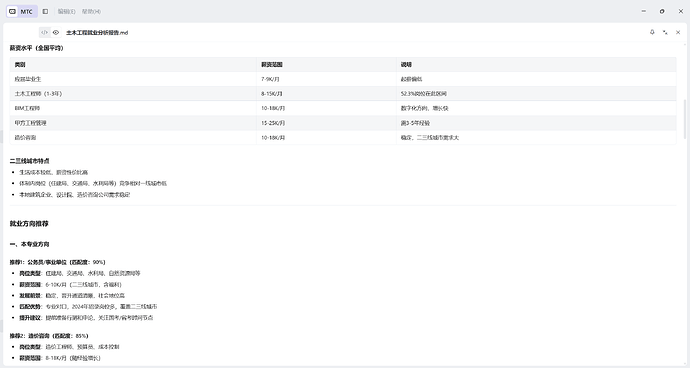Switch to source code view icon
Screen dimensions: 690x368
click(44, 33)
